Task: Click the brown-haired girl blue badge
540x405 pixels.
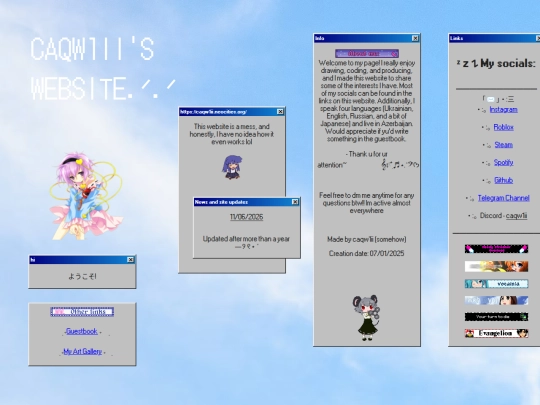Action: [x=496, y=300]
